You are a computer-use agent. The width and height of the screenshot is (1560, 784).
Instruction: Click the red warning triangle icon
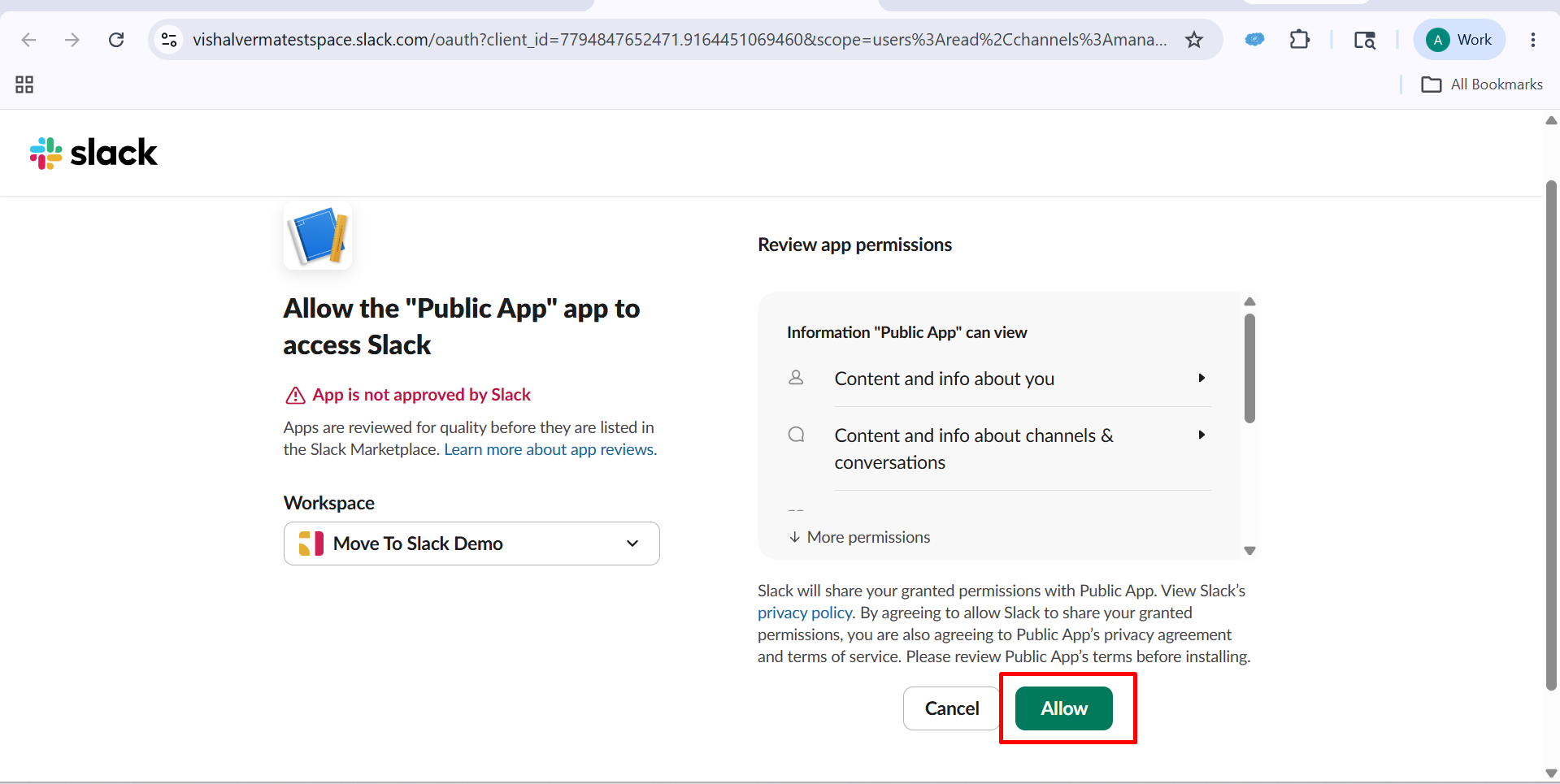295,396
